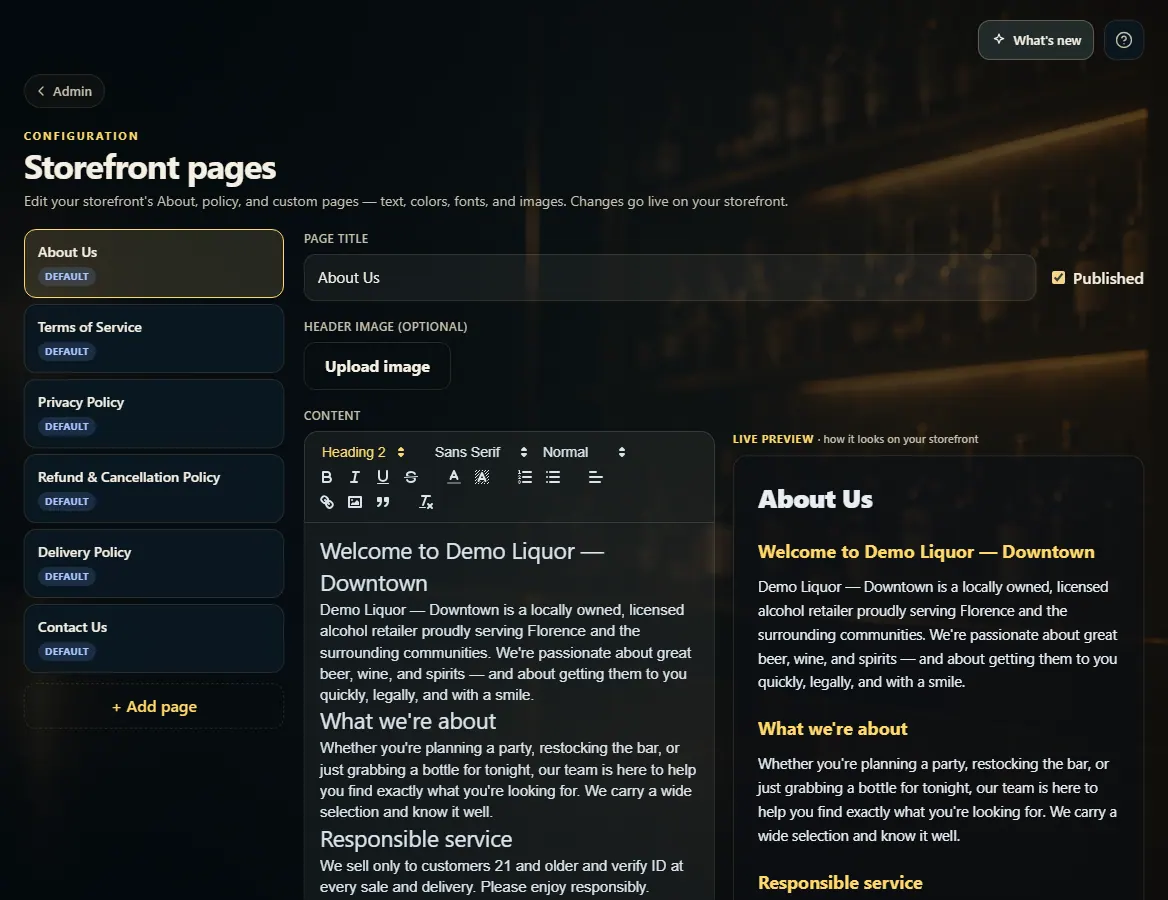
Task: Open the Heading 2 style dropdown
Action: pos(363,452)
